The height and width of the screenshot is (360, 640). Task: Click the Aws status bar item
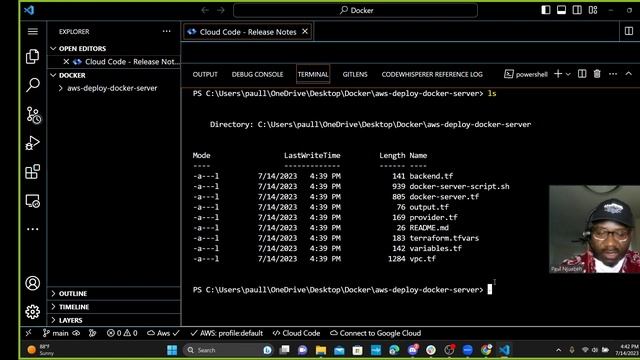pos(163,333)
